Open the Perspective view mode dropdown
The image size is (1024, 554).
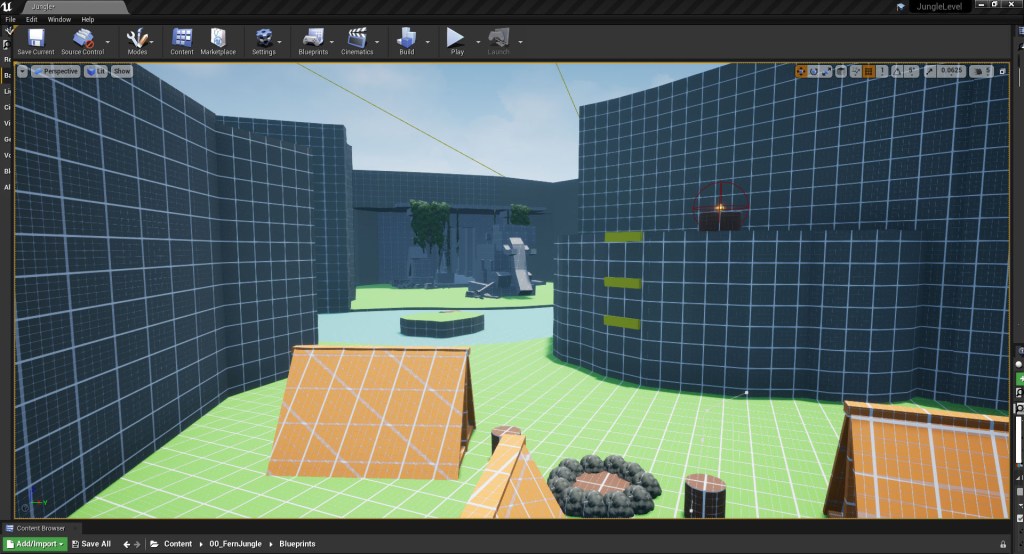click(x=57, y=71)
